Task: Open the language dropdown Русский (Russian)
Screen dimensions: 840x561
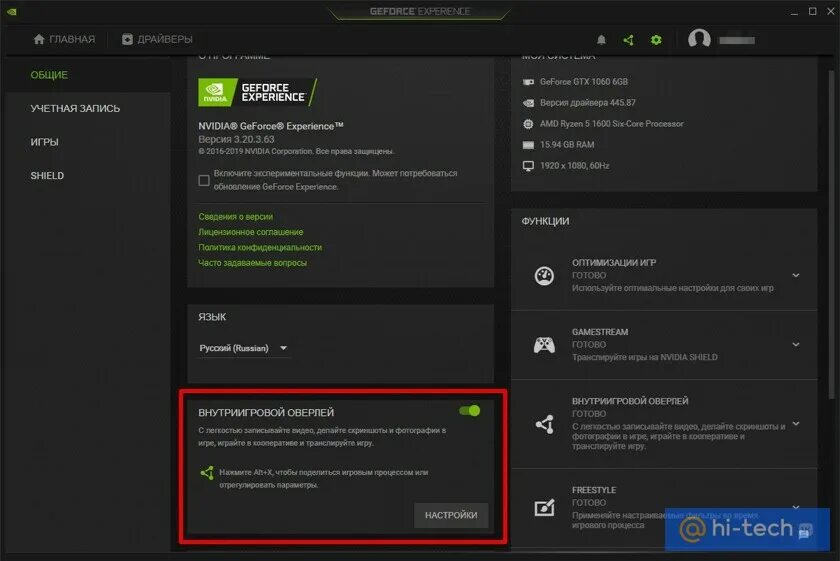Action: (x=243, y=348)
